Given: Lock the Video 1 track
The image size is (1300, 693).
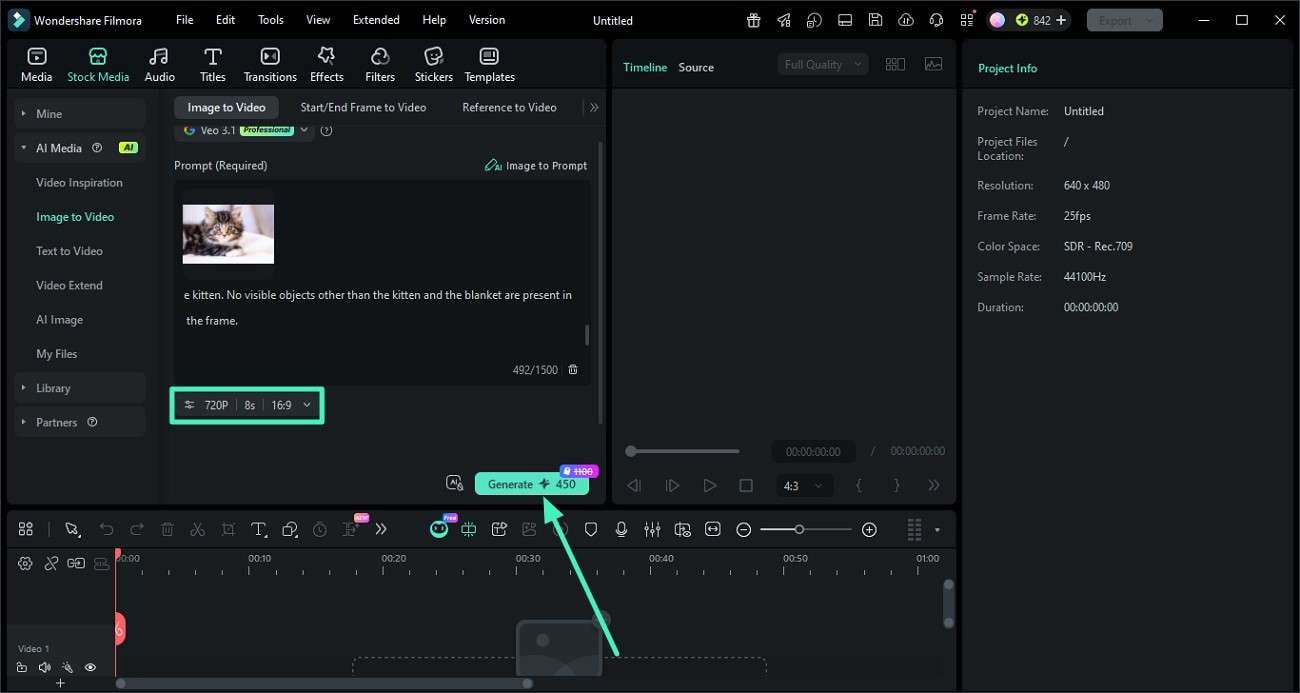Looking at the screenshot, I should pos(22,667).
